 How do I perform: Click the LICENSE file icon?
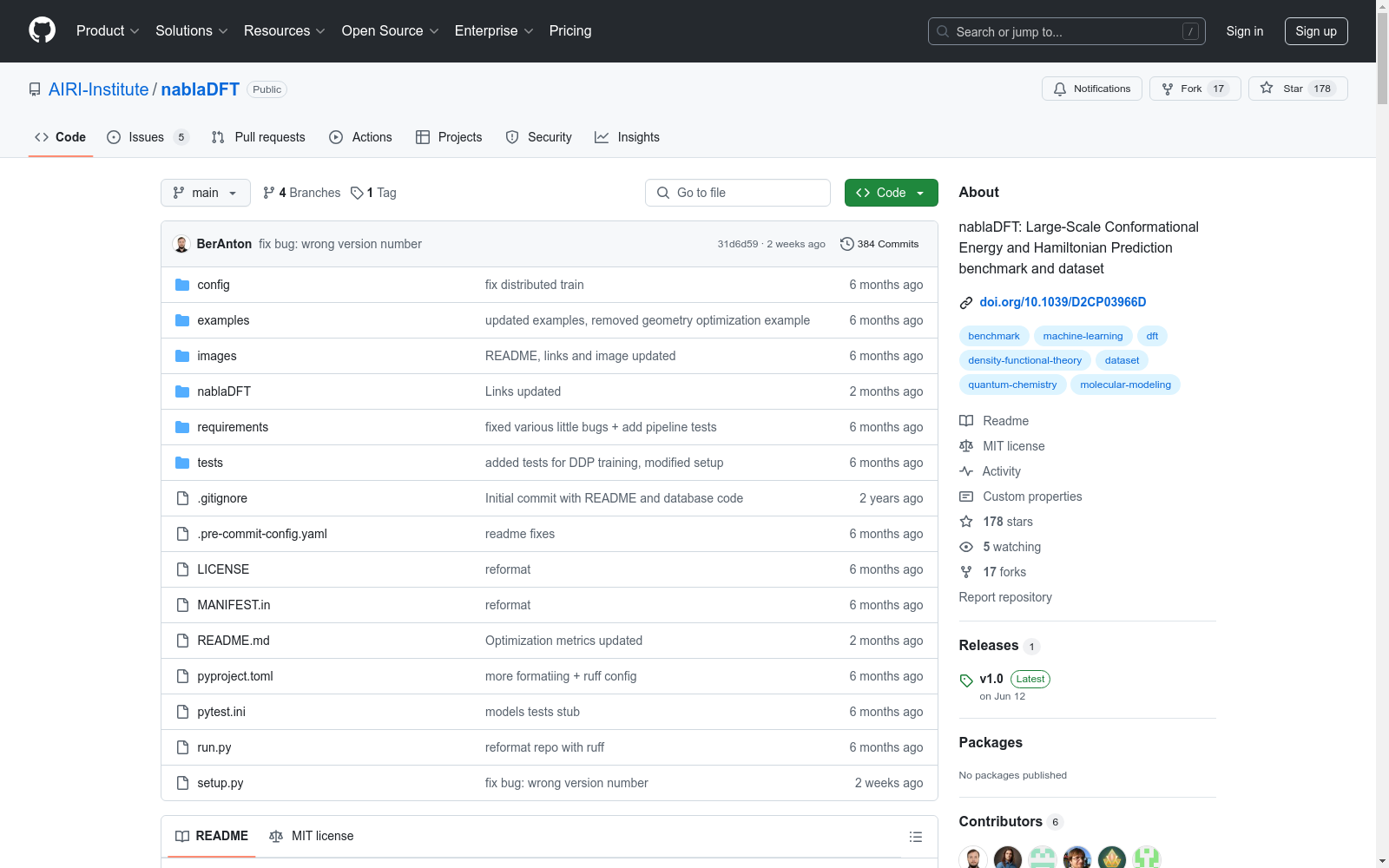[x=182, y=569]
